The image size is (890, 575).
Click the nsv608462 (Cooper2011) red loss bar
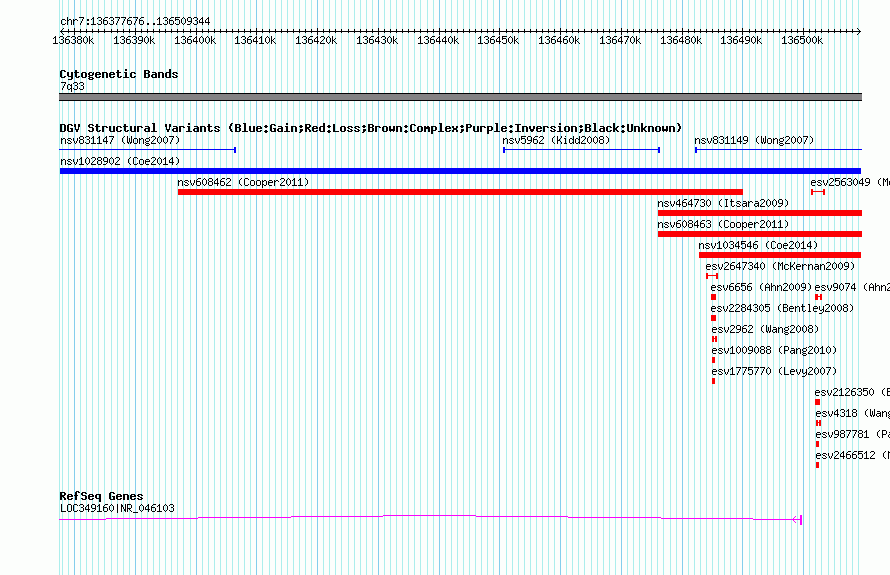(x=460, y=192)
